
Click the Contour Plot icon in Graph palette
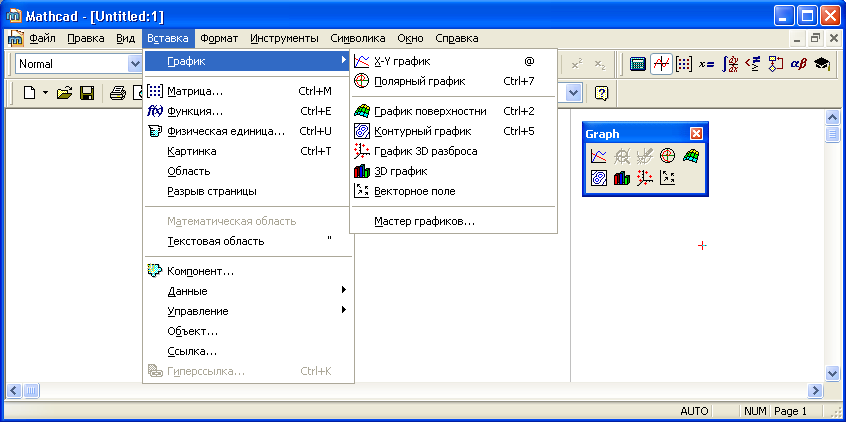coord(598,178)
